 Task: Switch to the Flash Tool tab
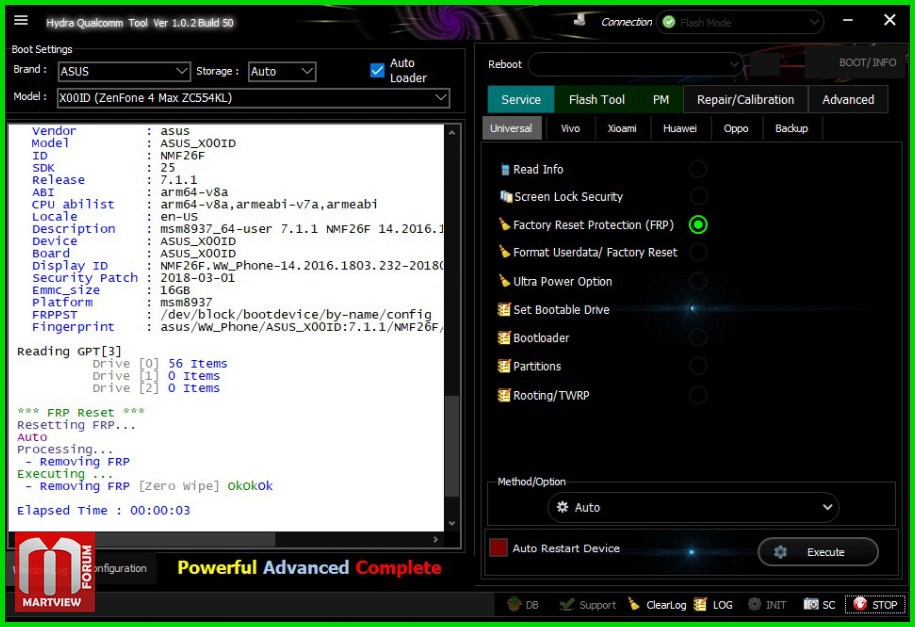[596, 99]
